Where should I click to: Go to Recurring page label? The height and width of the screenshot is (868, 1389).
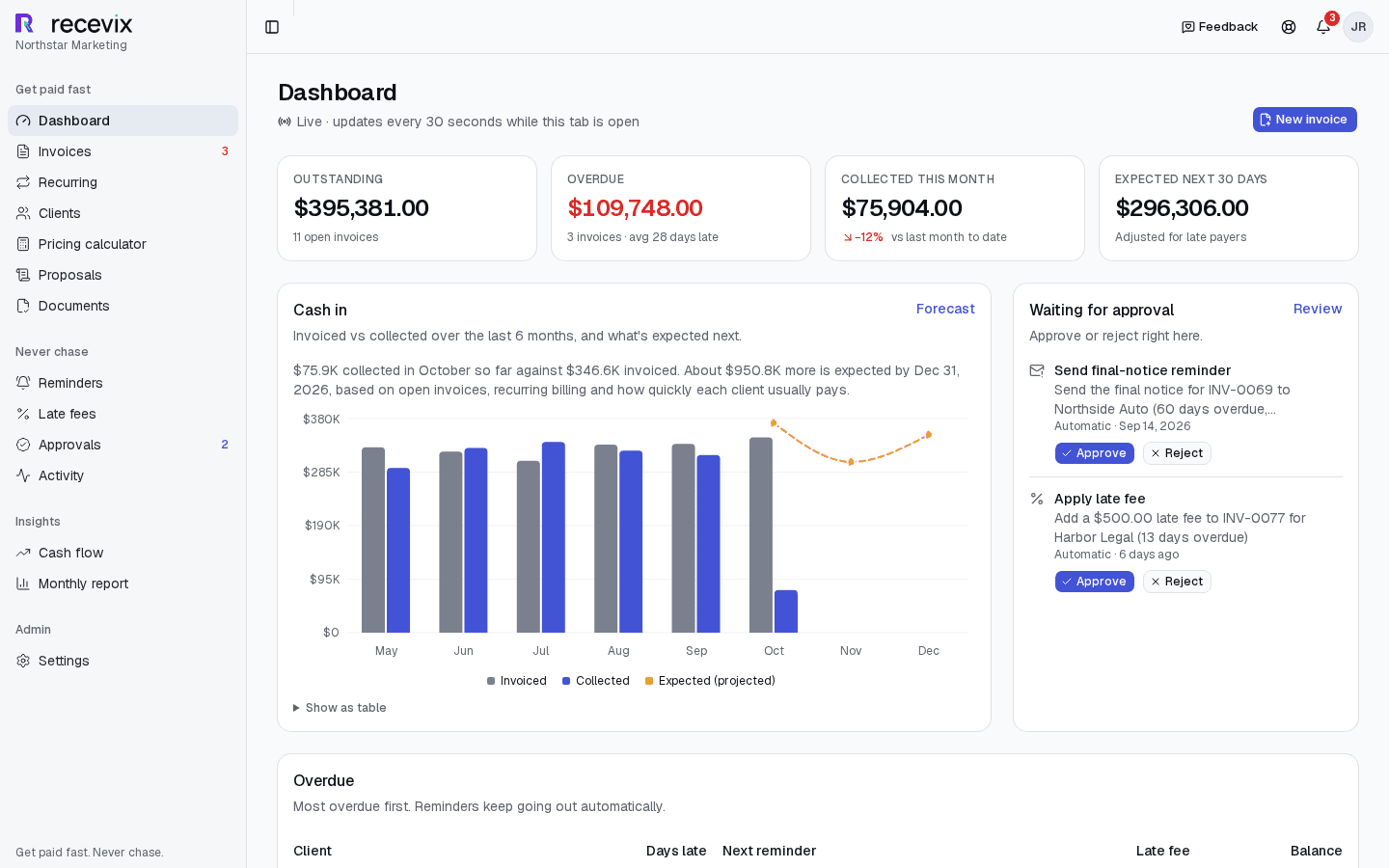[68, 182]
